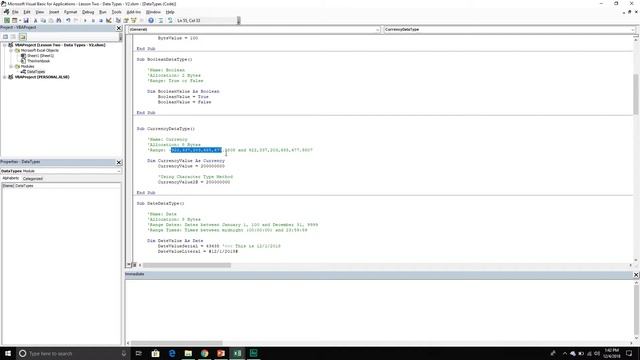Click the Save toolbar icon
The width and height of the screenshot is (640, 360).
coord(26,20)
